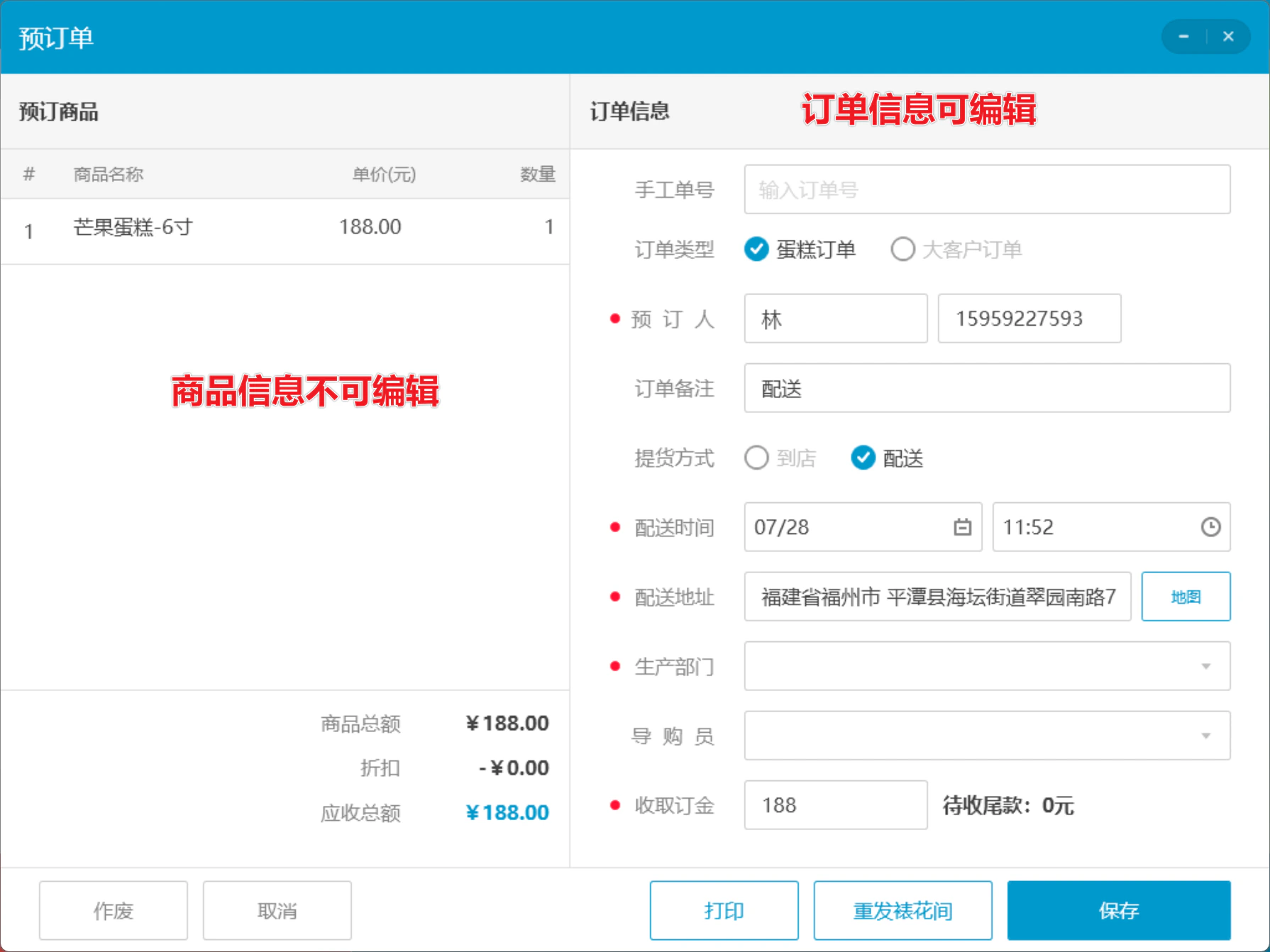Edit the phone number 15959227593 field
Screen dimensions: 1270x952
1029,319
